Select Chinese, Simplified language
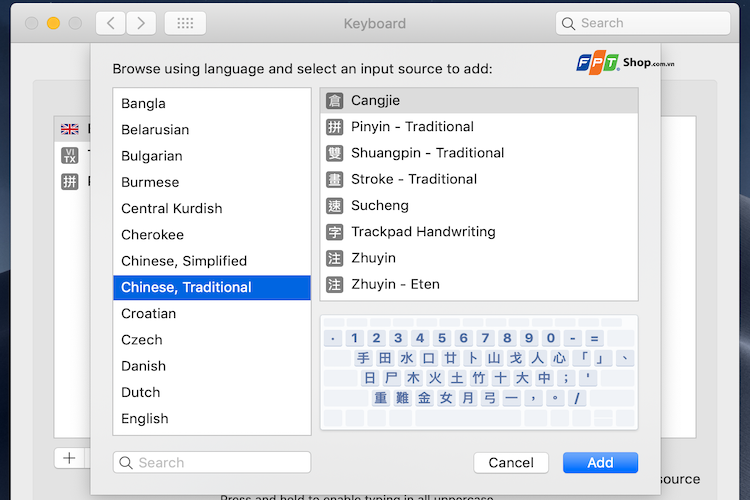This screenshot has height=500, width=750. (x=184, y=261)
